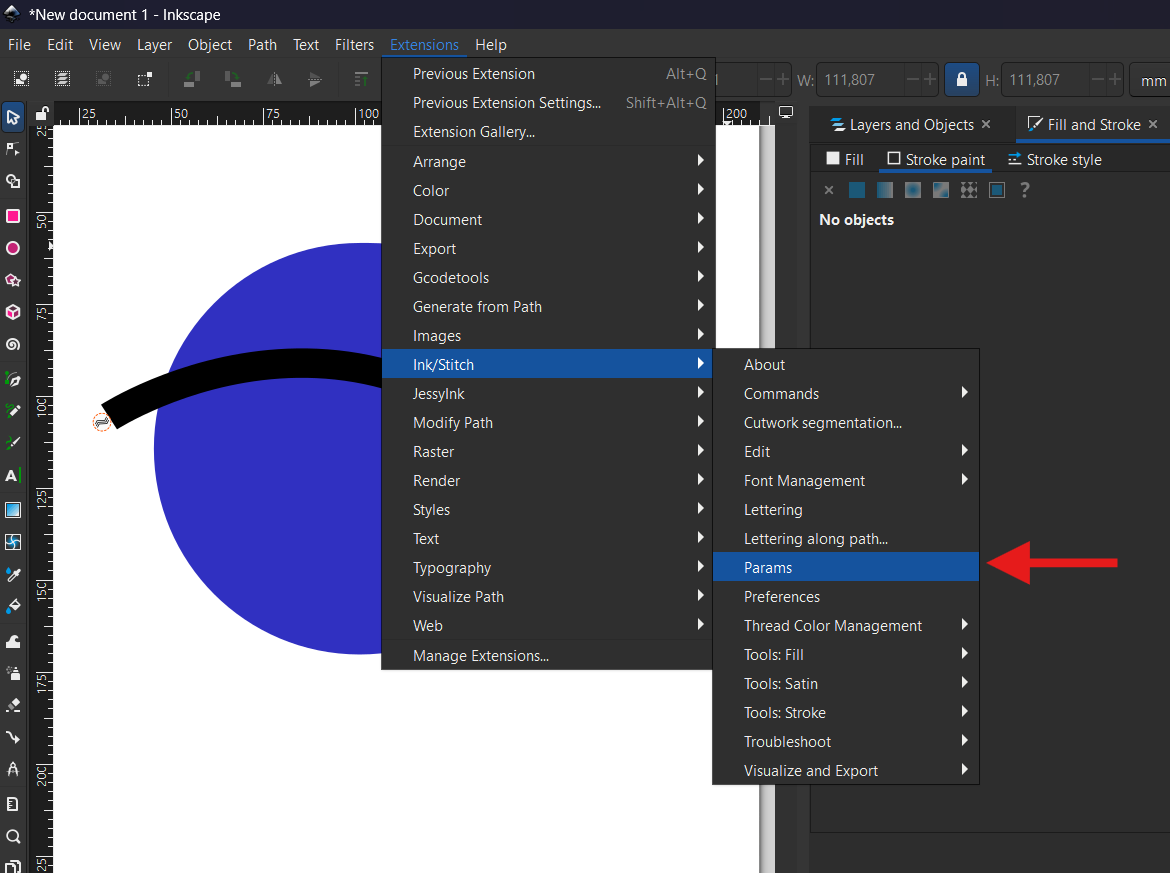The image size is (1170, 873).
Task: Open the Path menu
Action: coord(263,45)
